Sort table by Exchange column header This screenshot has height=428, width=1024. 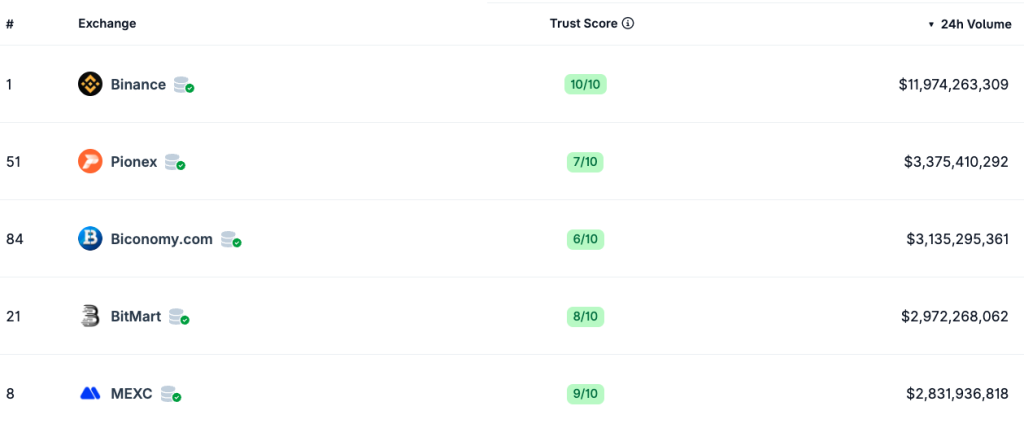click(107, 24)
